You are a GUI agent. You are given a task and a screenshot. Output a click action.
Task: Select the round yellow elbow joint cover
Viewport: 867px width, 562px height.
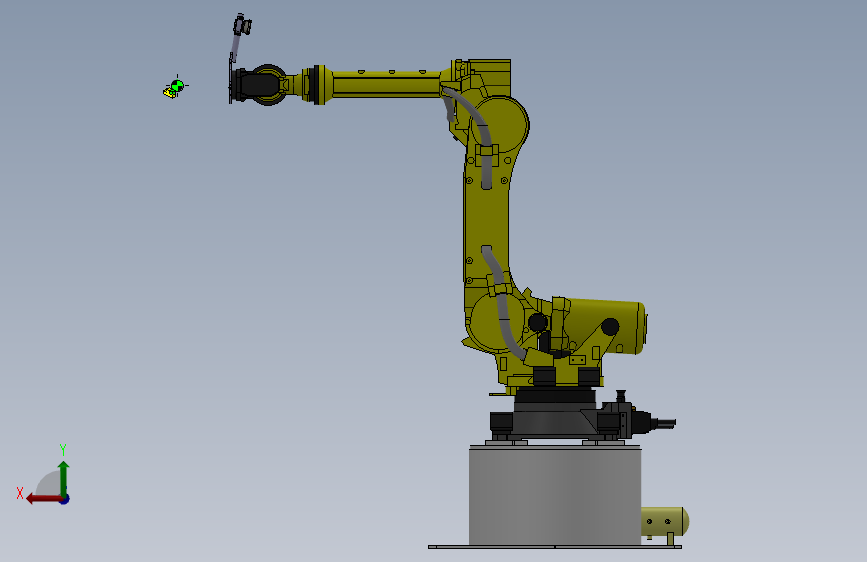pos(500,125)
